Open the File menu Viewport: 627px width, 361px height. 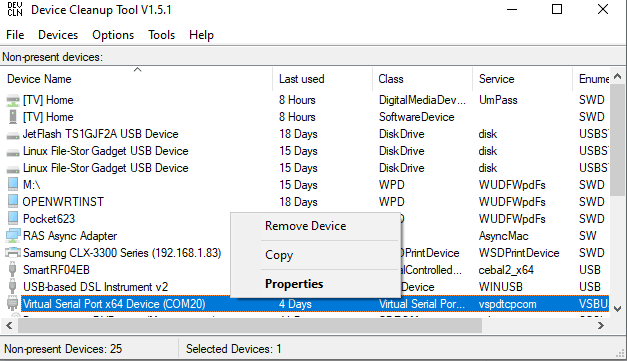15,35
